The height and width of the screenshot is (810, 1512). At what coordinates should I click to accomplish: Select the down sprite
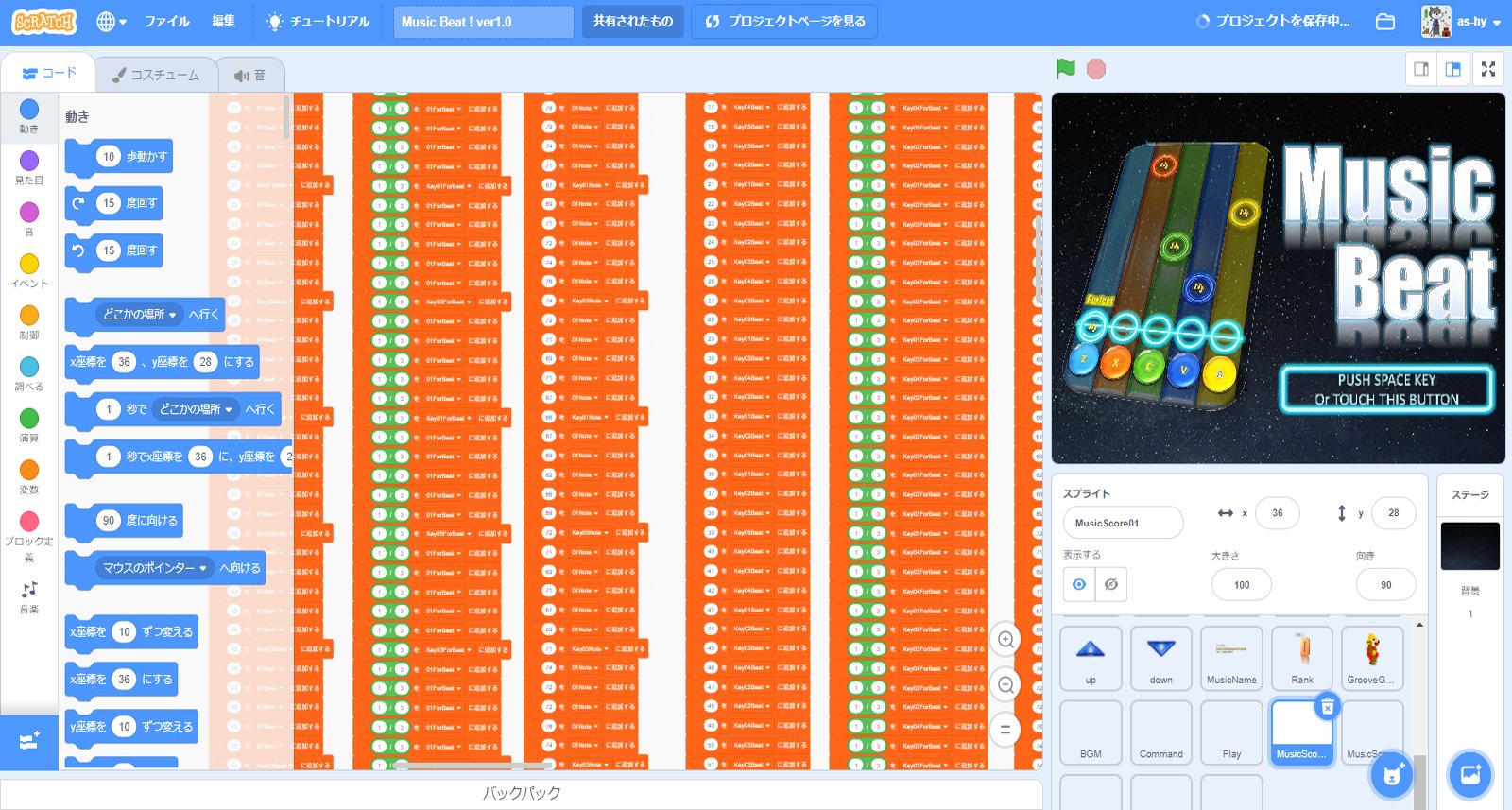tap(1161, 658)
